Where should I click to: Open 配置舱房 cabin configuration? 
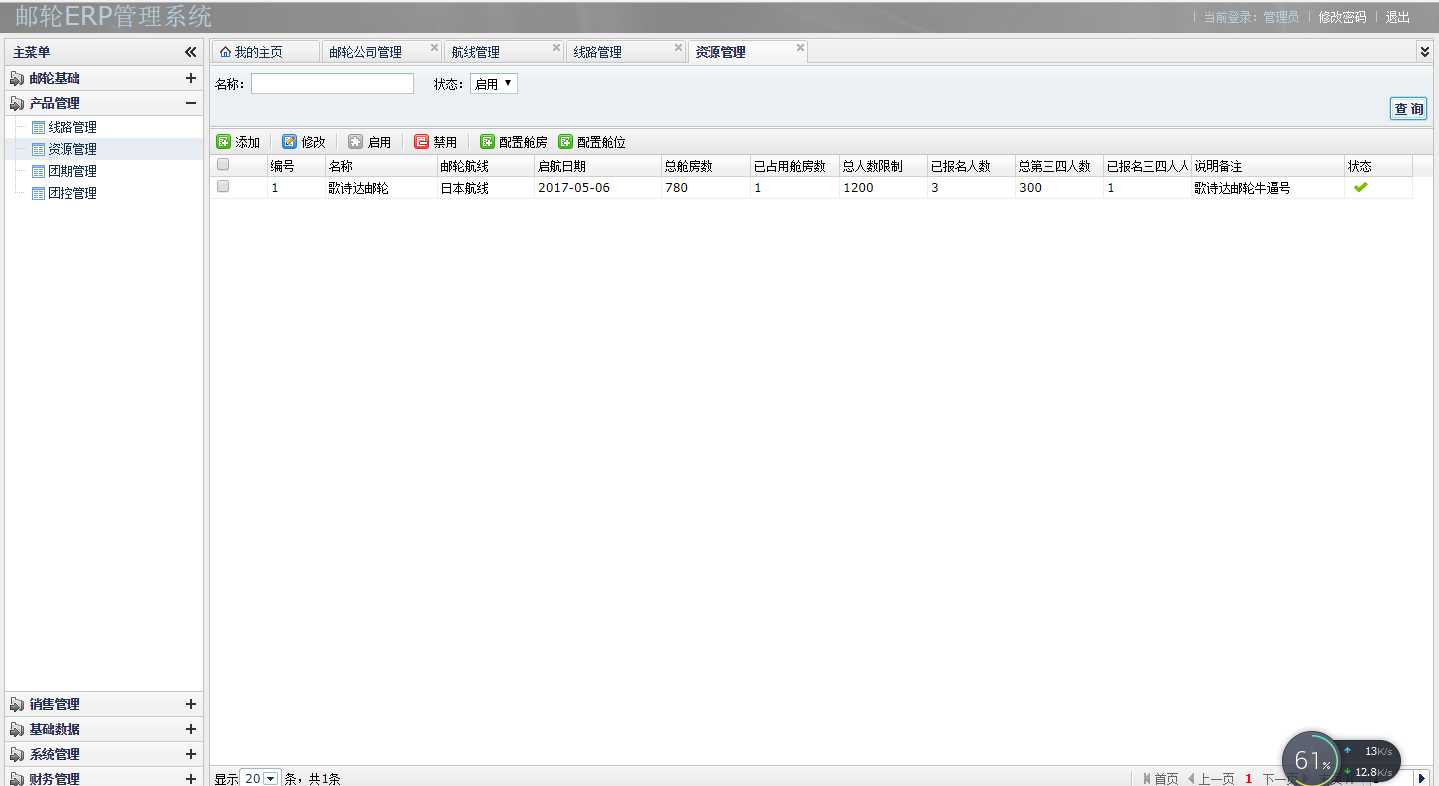514,142
